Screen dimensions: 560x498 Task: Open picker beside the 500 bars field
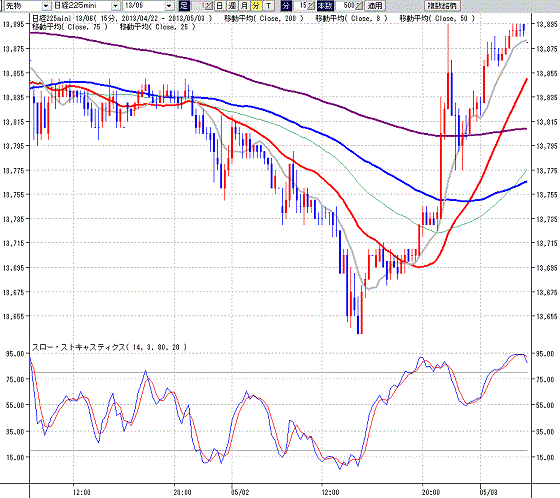359,6
